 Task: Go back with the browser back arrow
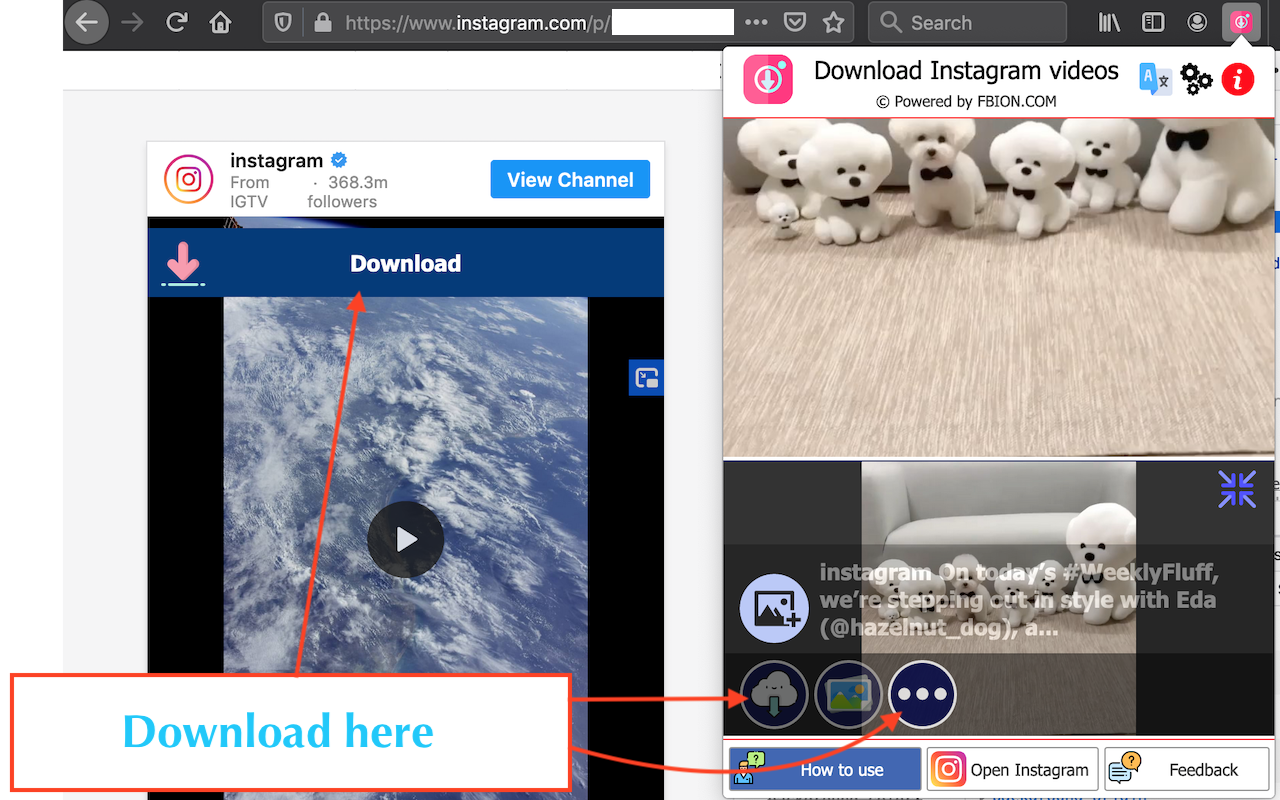[87, 22]
